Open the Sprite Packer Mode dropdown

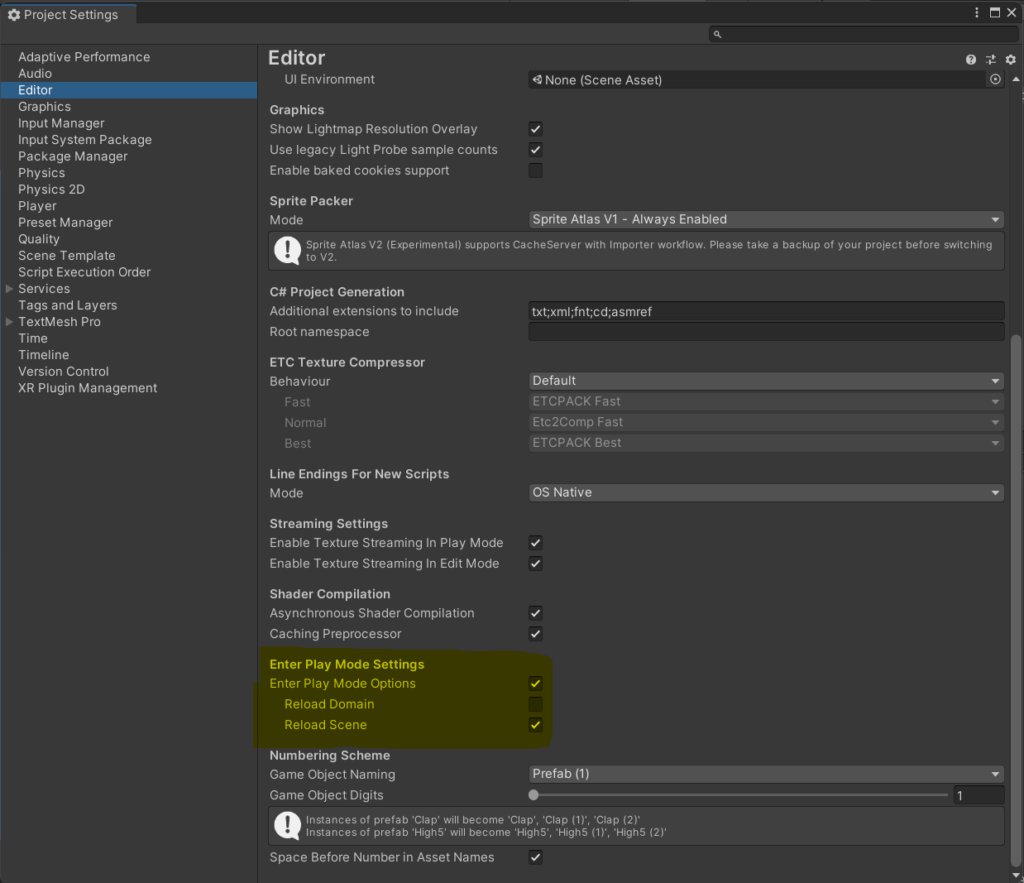766,219
